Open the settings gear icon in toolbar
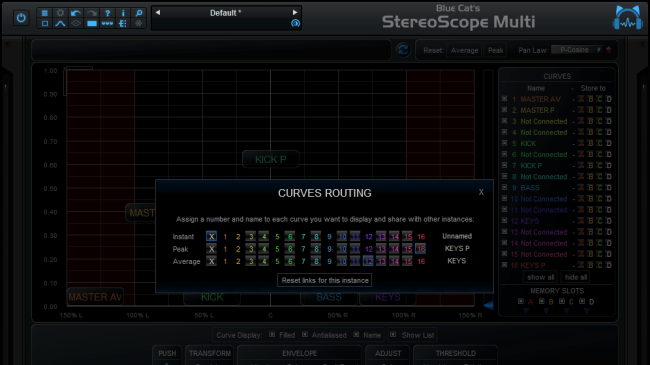Screen dimensions: 650x365 click(60, 13)
